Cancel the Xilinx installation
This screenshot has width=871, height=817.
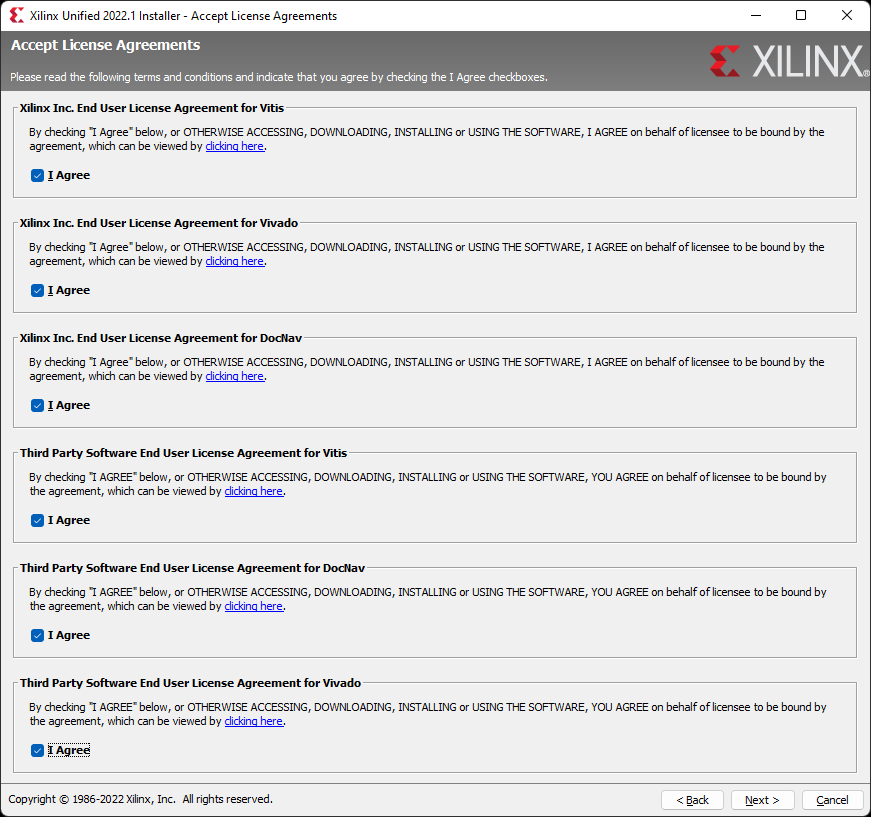832,800
